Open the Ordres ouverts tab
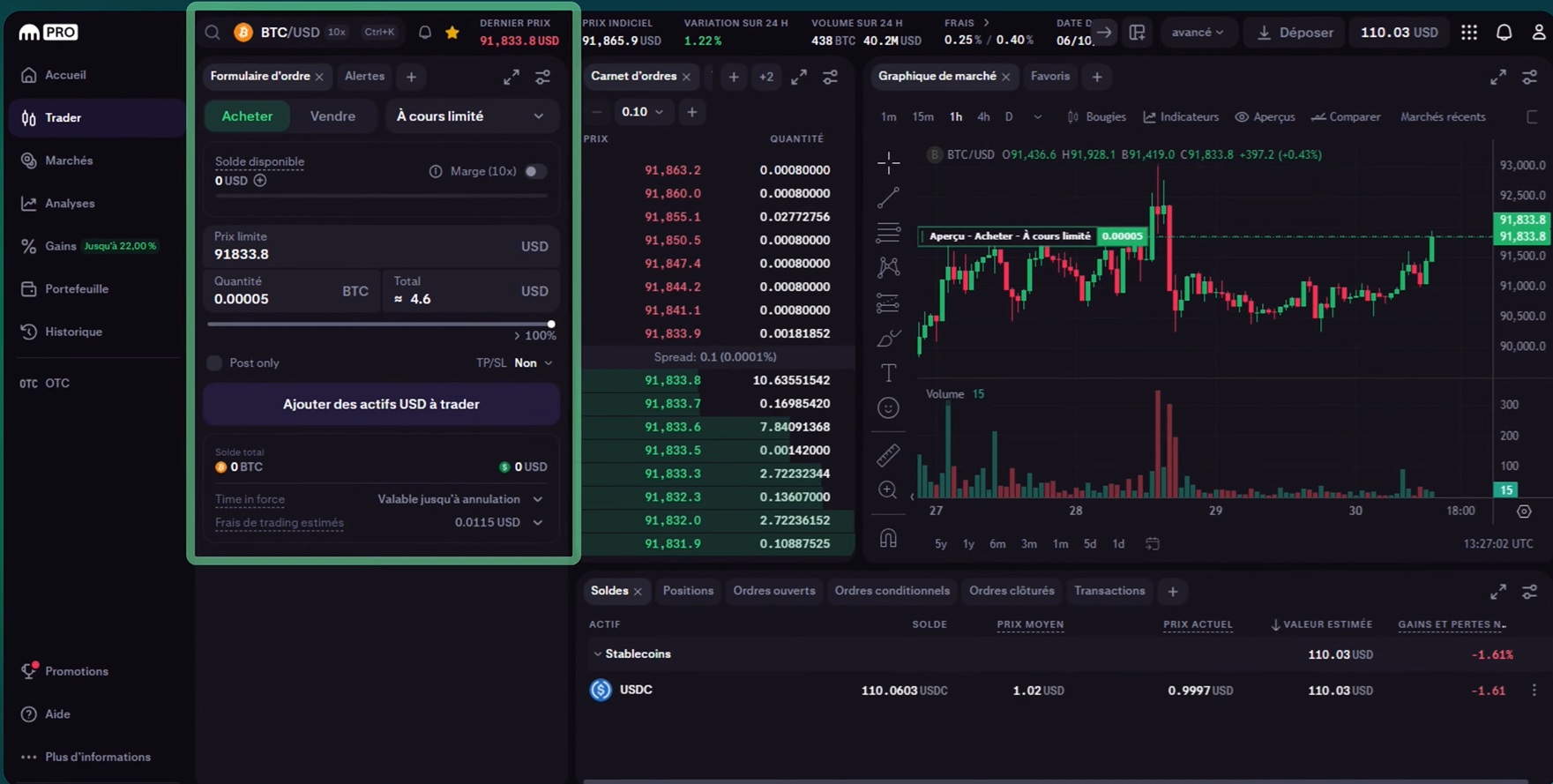The image size is (1553, 784). pos(774,591)
